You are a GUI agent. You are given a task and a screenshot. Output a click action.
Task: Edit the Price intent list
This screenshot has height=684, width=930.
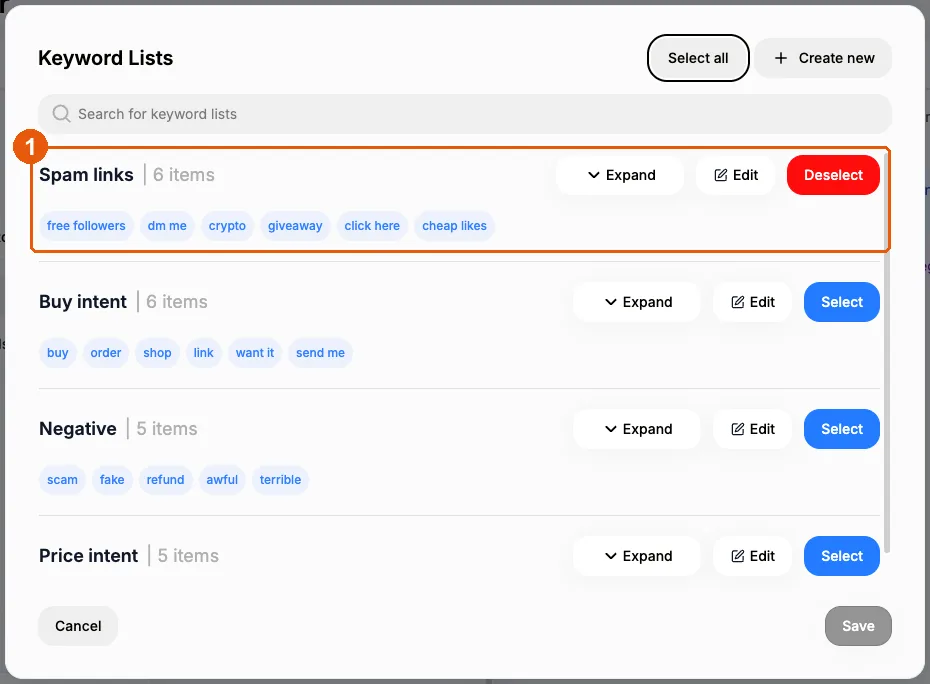click(753, 556)
